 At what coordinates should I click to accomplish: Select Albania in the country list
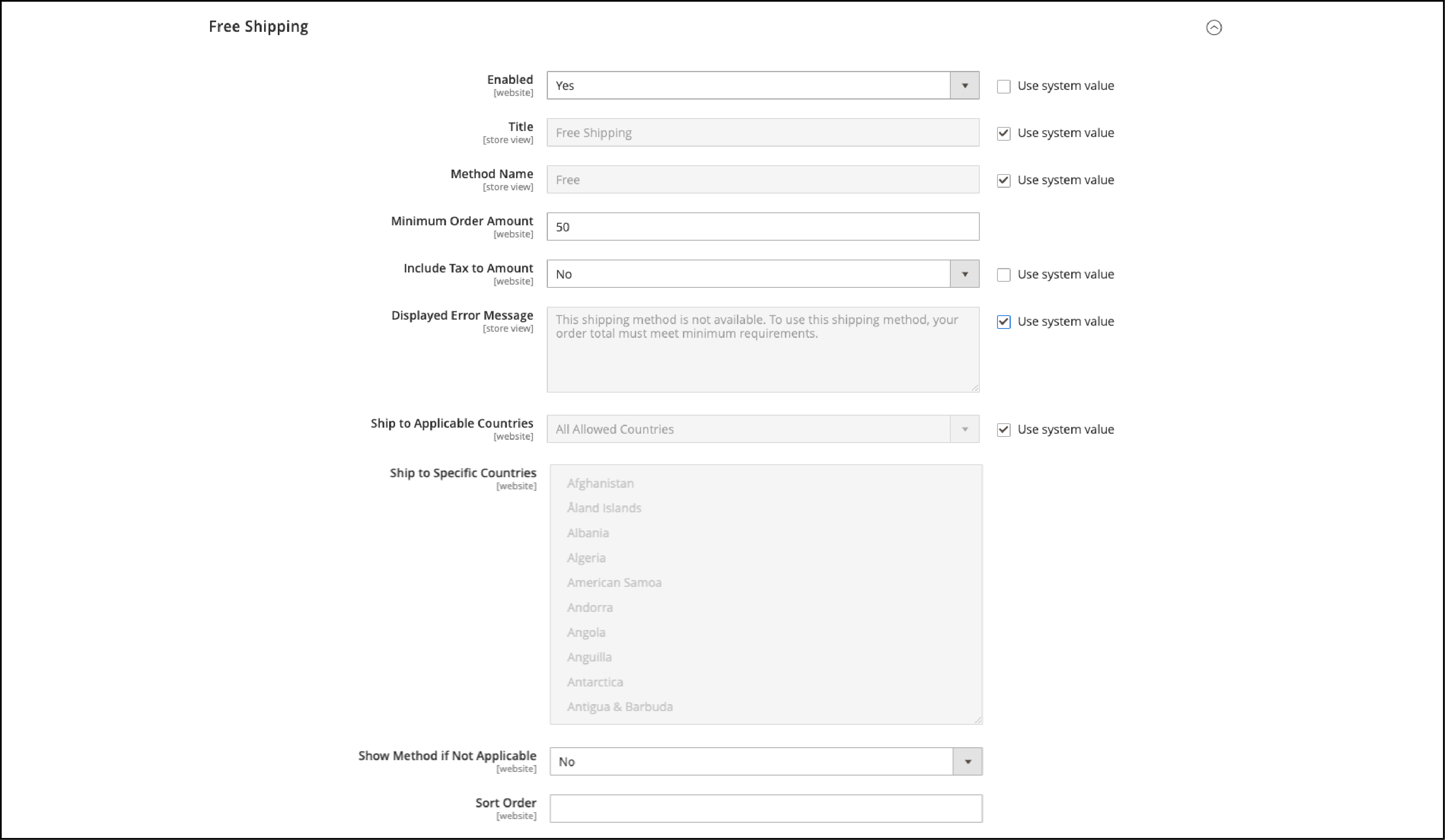coord(588,533)
